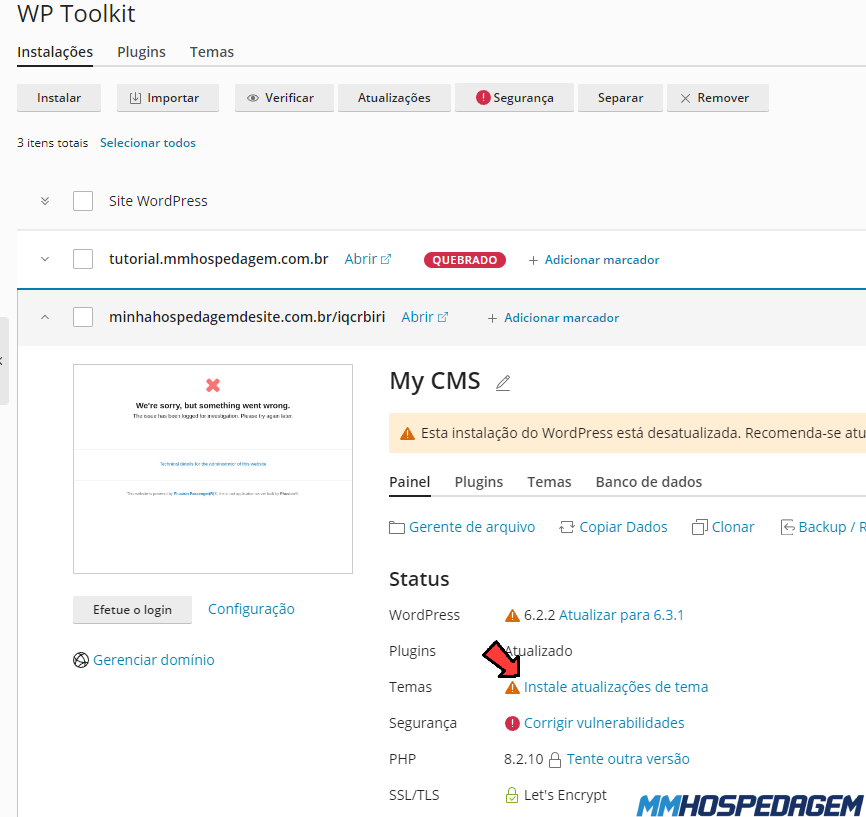Click the warning icon beside WordPress 6.2.2
The image size is (866, 817).
point(512,615)
